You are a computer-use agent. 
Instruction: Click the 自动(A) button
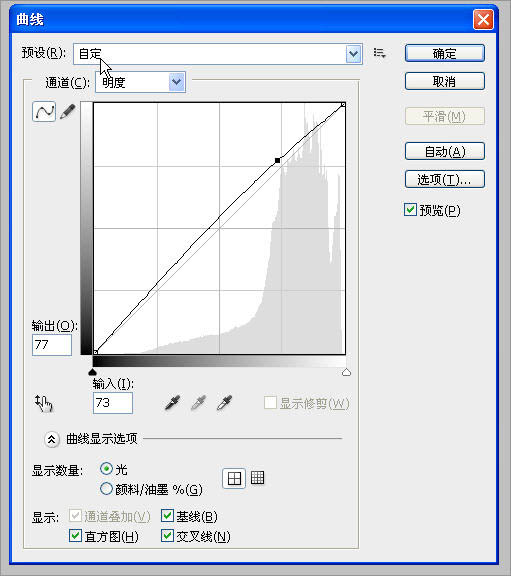445,151
